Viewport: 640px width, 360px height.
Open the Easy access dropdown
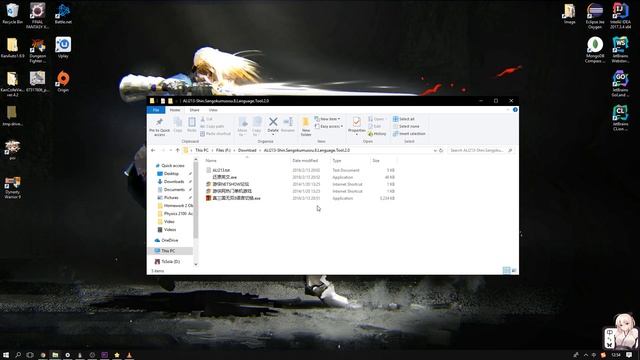(x=329, y=127)
